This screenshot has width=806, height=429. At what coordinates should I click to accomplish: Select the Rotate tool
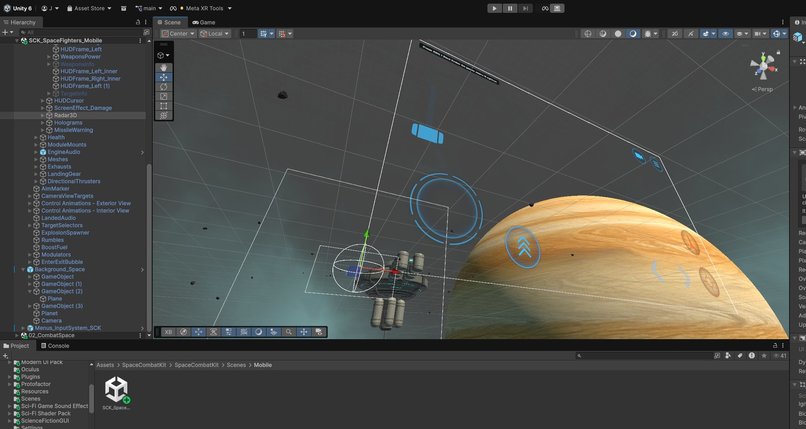point(163,87)
